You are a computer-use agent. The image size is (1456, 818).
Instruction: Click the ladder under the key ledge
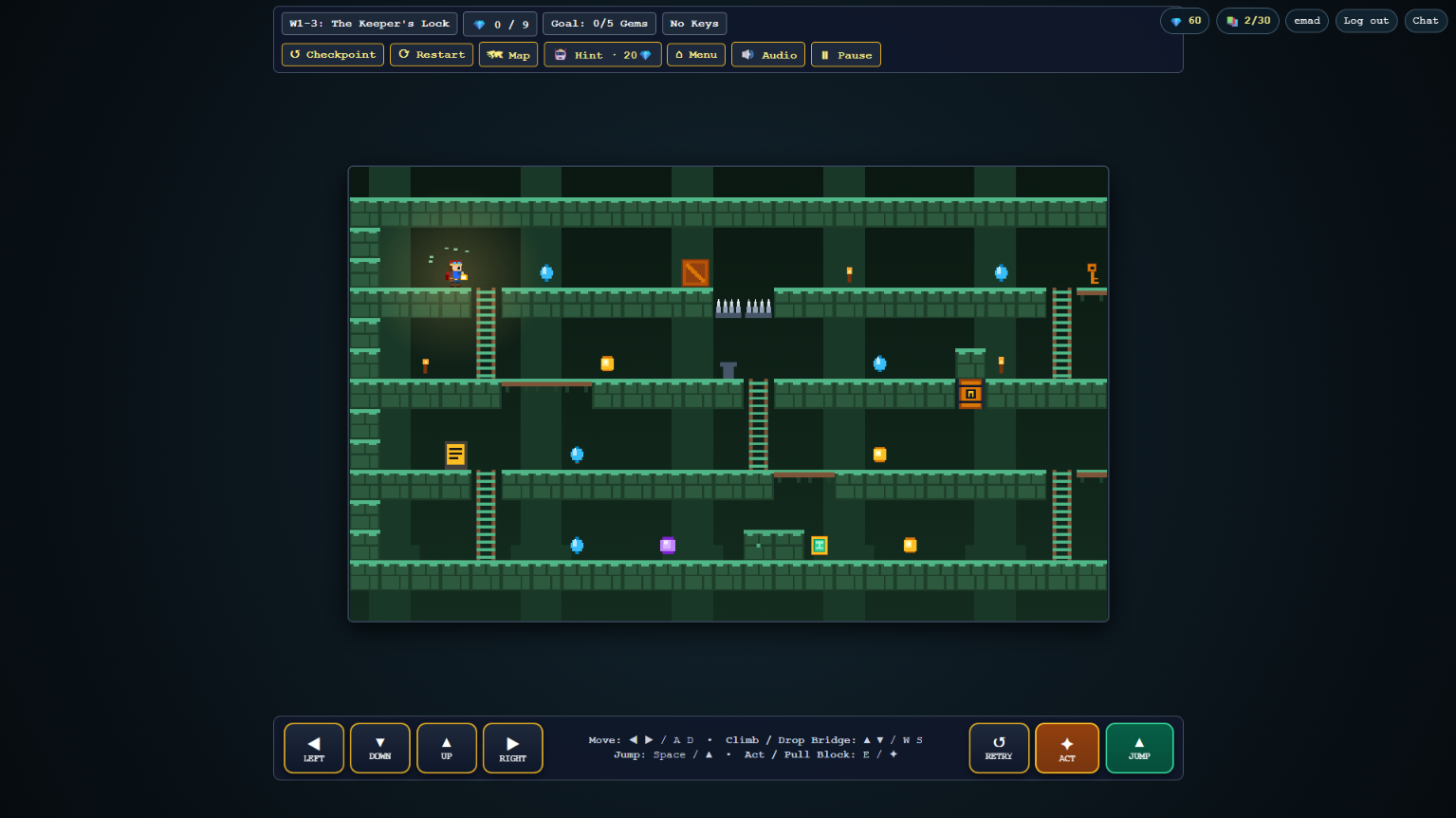pyautogui.click(x=1061, y=333)
